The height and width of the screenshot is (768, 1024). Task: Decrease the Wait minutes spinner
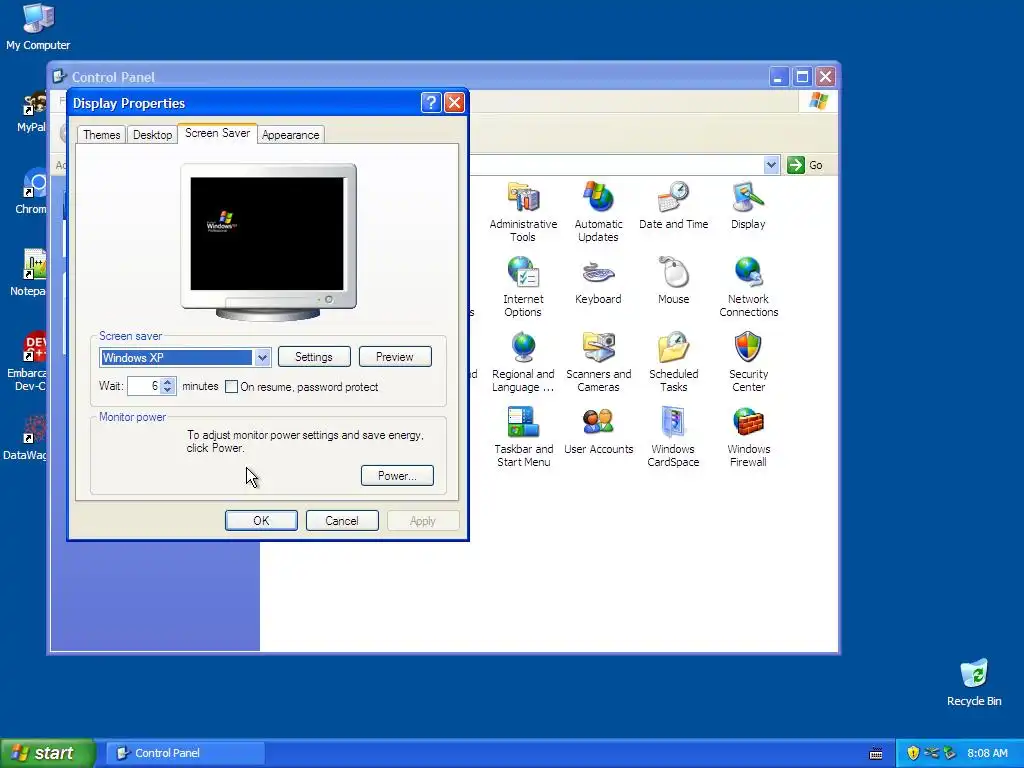pos(168,391)
